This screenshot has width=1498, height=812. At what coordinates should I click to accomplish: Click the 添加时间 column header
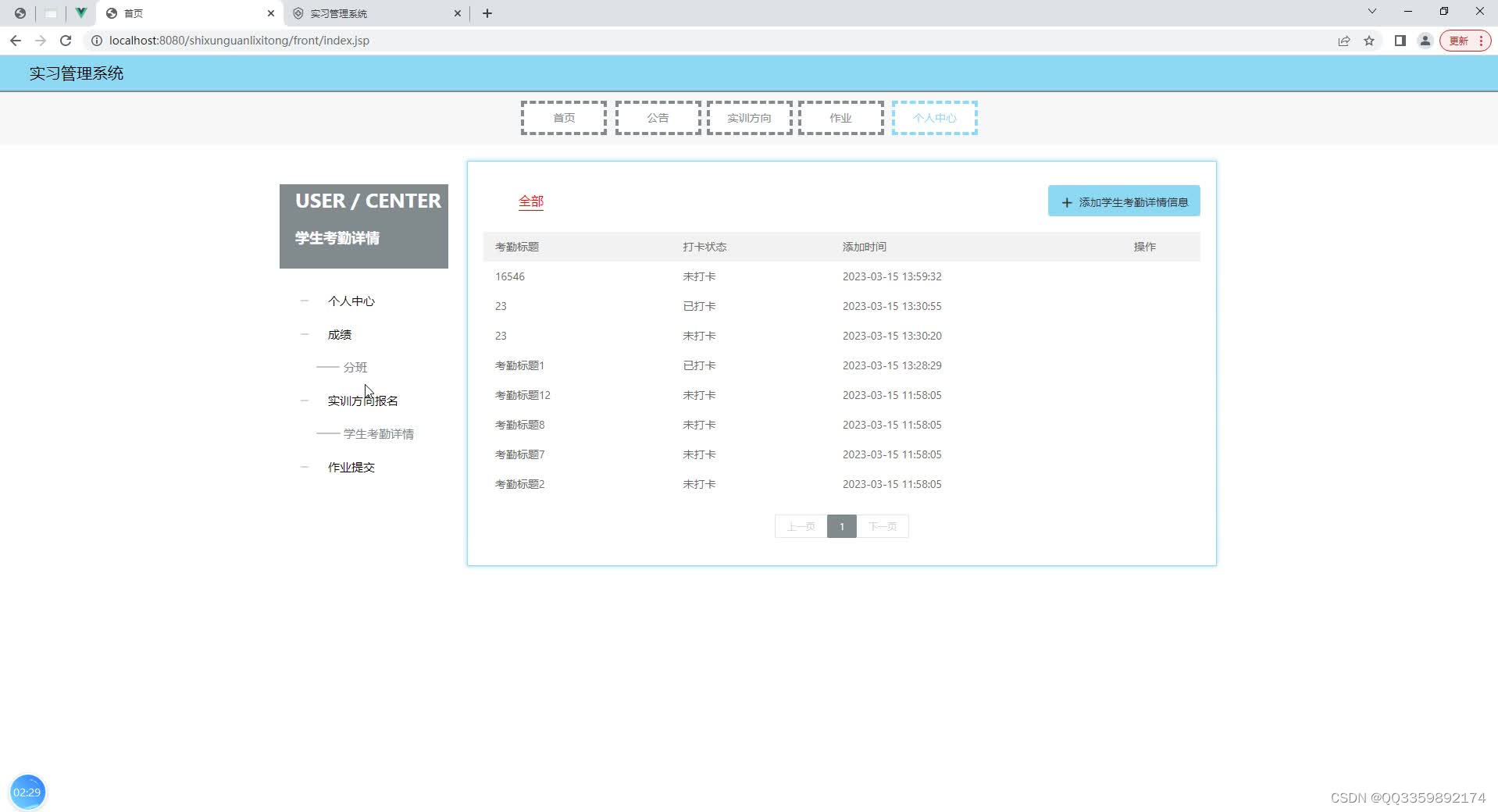[865, 247]
